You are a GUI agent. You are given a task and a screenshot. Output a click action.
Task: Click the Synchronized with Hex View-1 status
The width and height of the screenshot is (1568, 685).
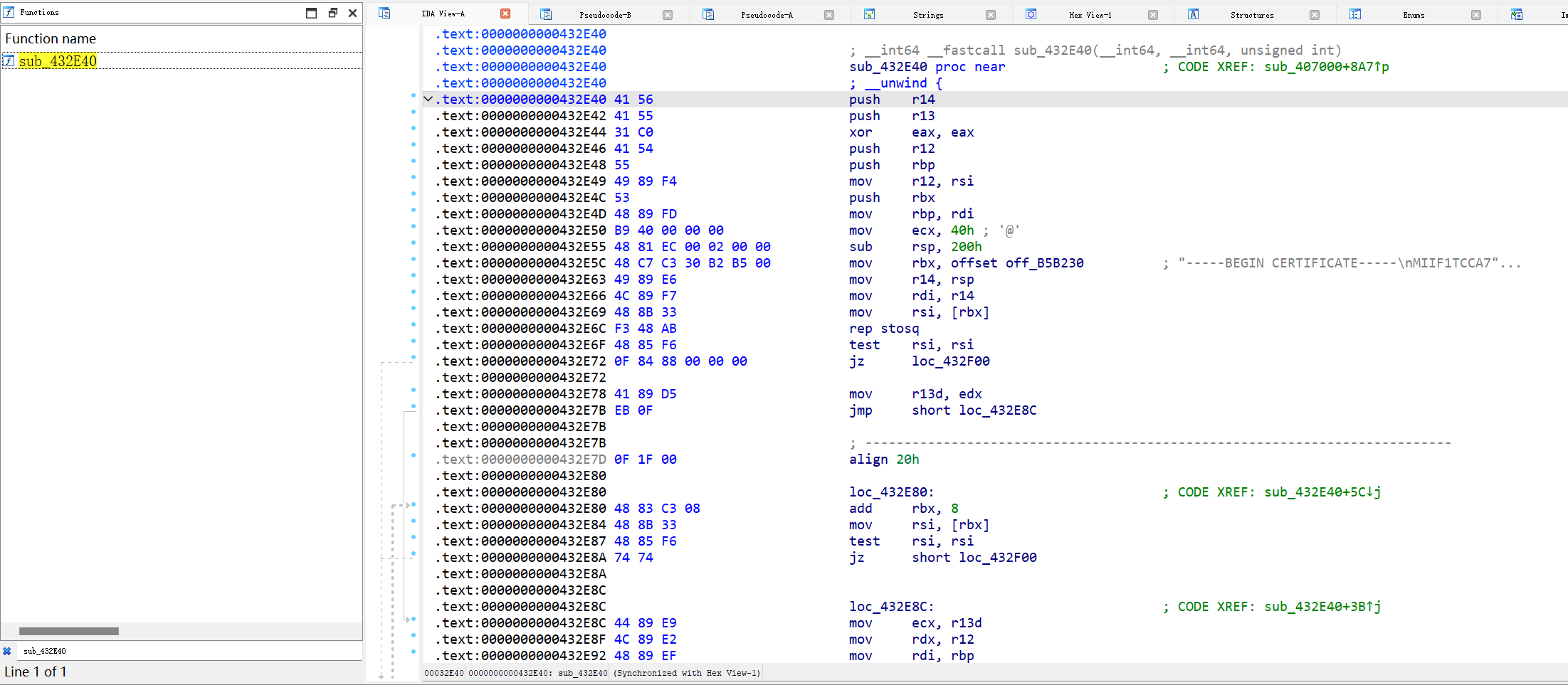[687, 673]
